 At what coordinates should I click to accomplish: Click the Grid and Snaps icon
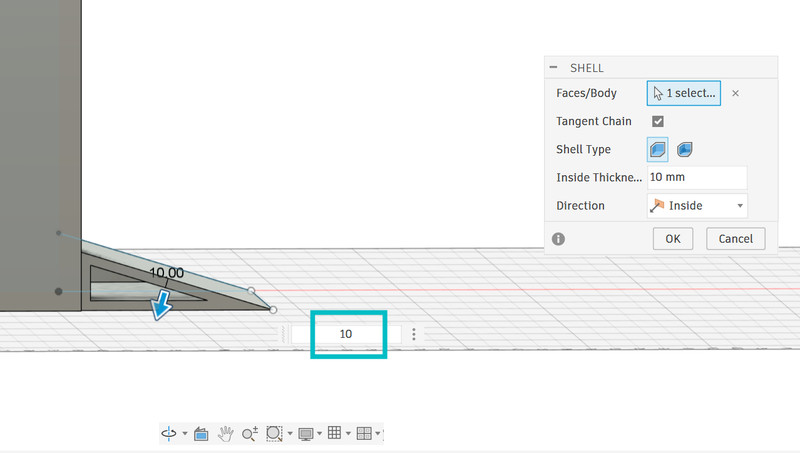335,433
